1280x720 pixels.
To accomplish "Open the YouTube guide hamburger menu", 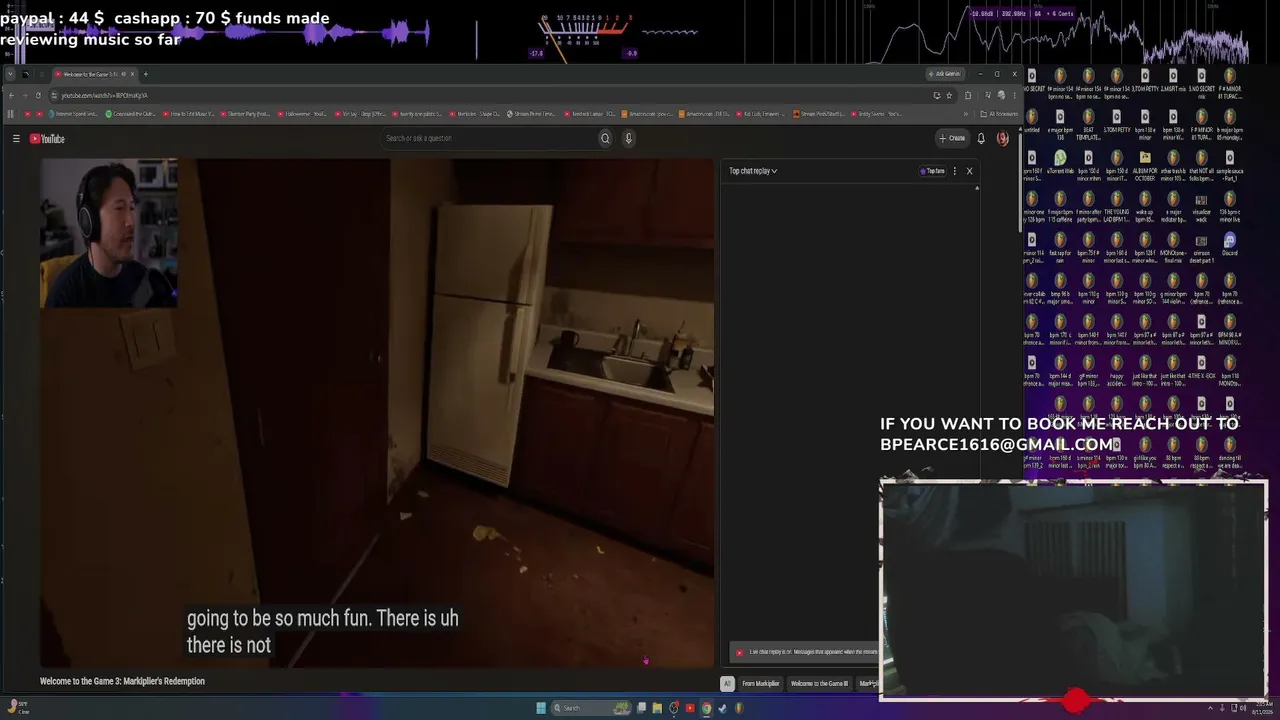I will tap(16, 139).
